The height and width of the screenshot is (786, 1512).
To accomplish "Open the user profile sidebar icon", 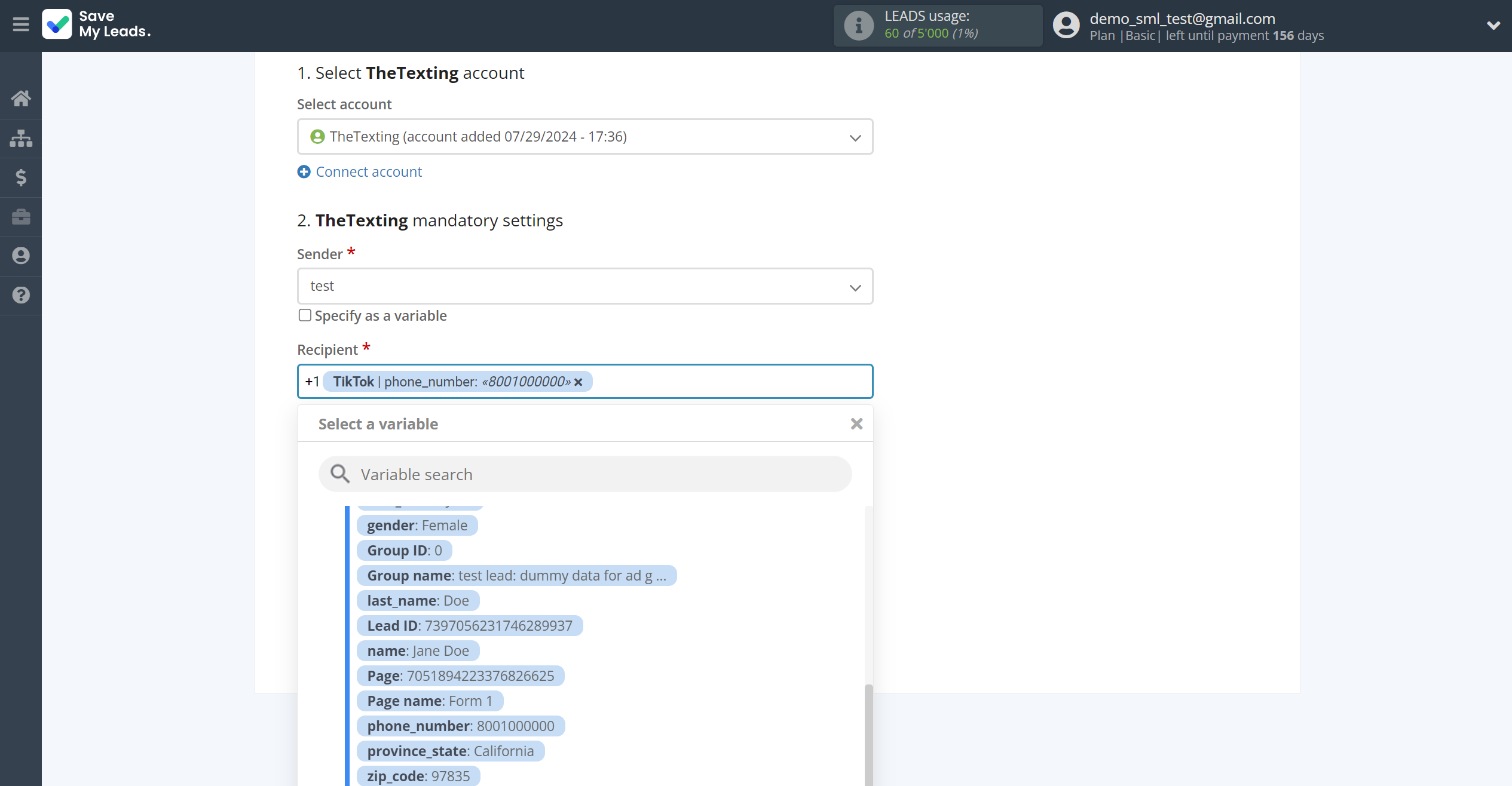I will [21, 256].
